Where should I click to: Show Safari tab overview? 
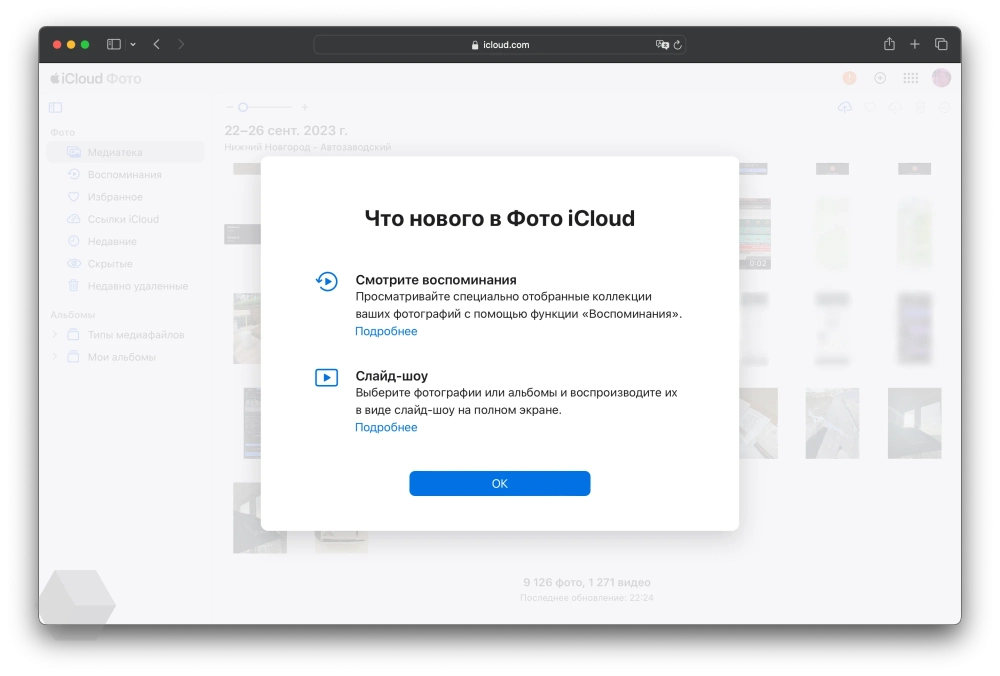(941, 44)
